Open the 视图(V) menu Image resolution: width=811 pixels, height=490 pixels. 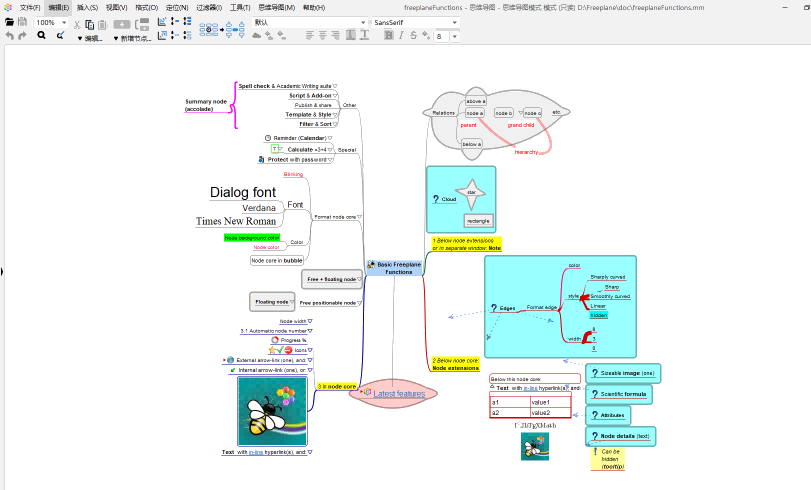pyautogui.click(x=116, y=8)
